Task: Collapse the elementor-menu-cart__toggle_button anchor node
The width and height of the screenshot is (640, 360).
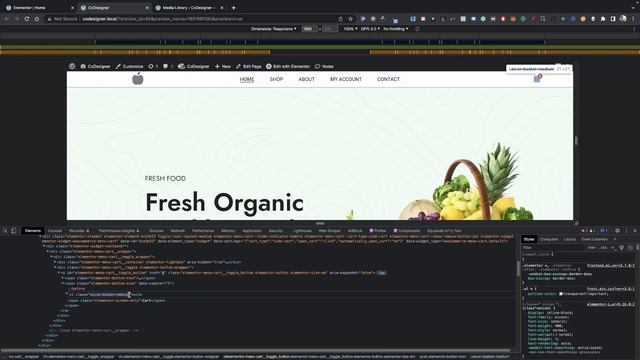Action: (59, 273)
